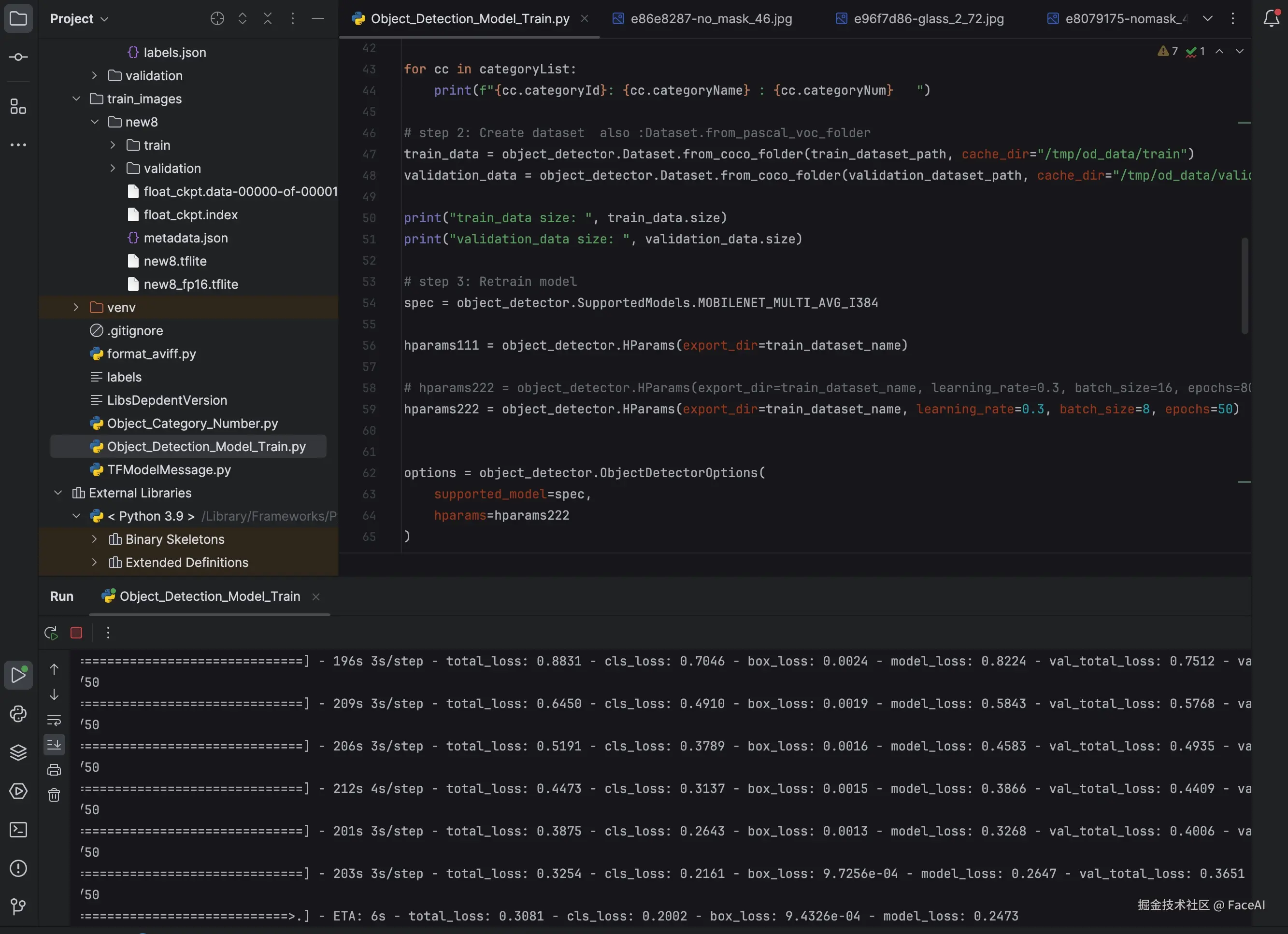
Task: Open the Project view dropdown
Action: tap(79, 19)
